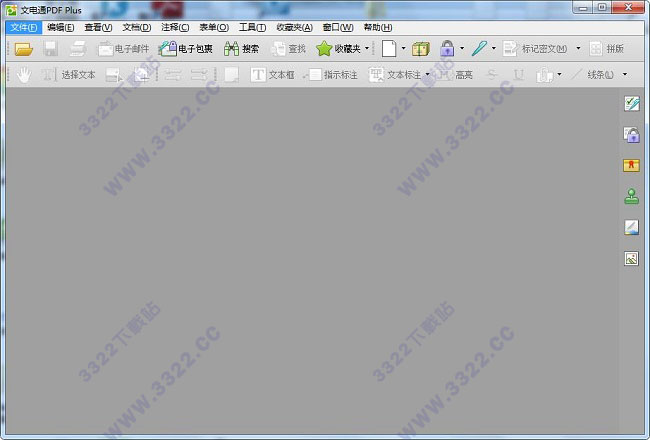Click the printer icon

click(x=78, y=49)
